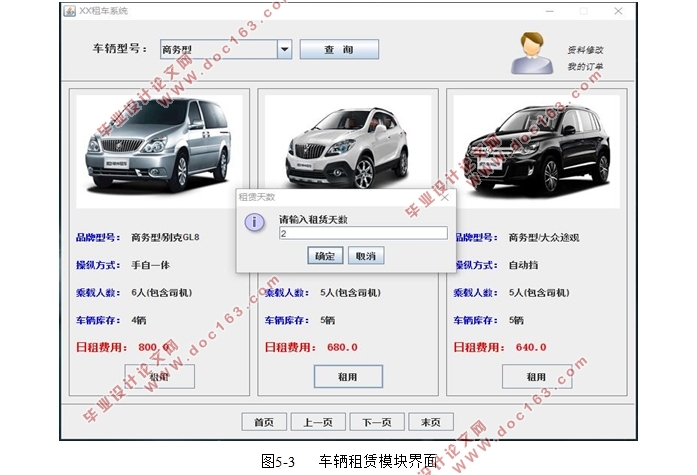Click the user avatar icon

coord(534,54)
